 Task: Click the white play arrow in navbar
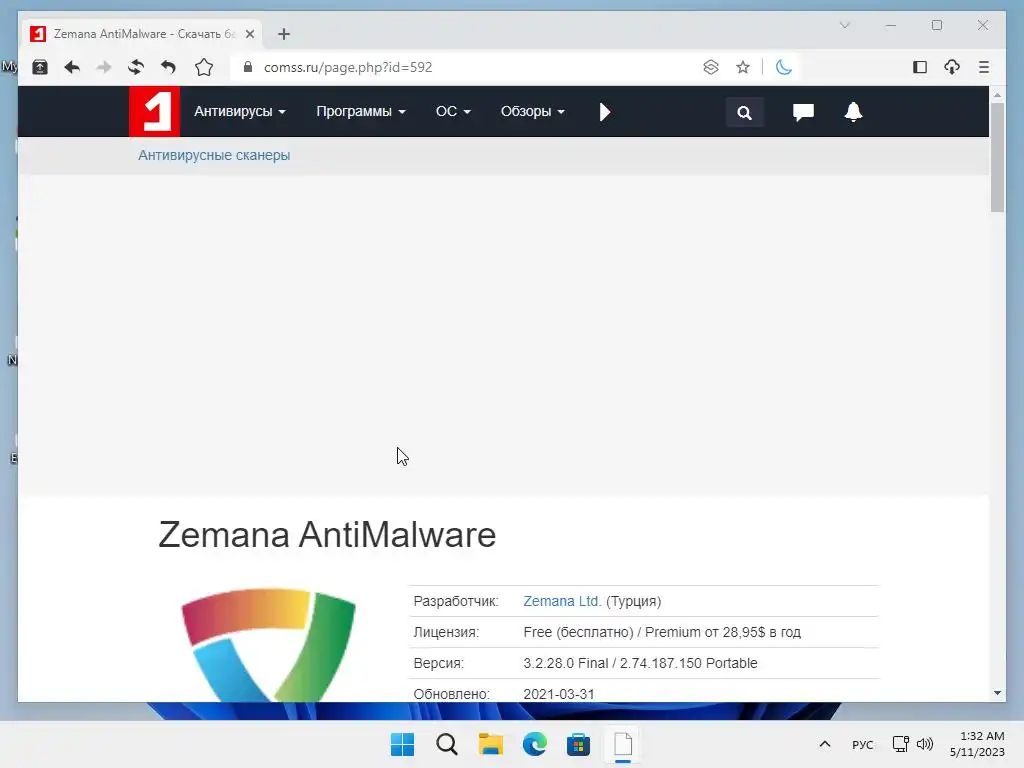(605, 112)
